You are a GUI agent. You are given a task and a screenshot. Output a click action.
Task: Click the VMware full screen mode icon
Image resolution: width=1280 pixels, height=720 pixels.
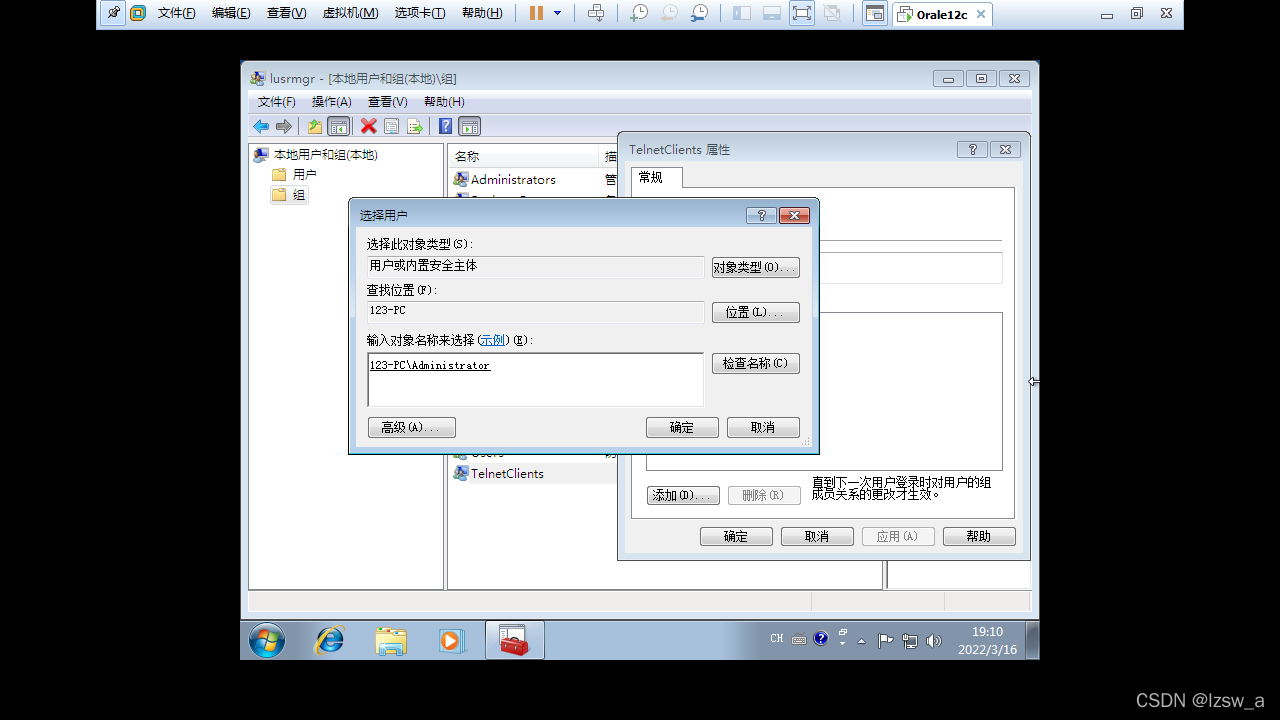[801, 13]
